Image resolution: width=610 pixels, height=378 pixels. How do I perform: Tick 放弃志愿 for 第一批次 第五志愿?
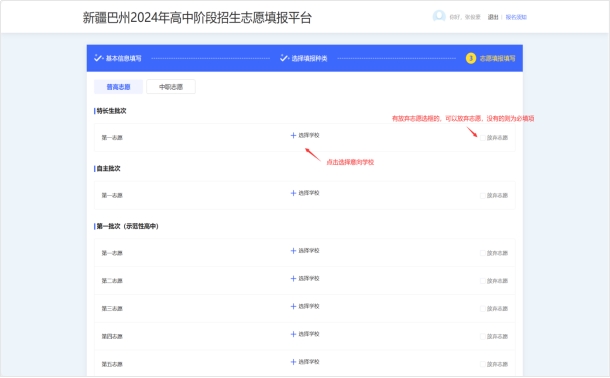point(483,364)
